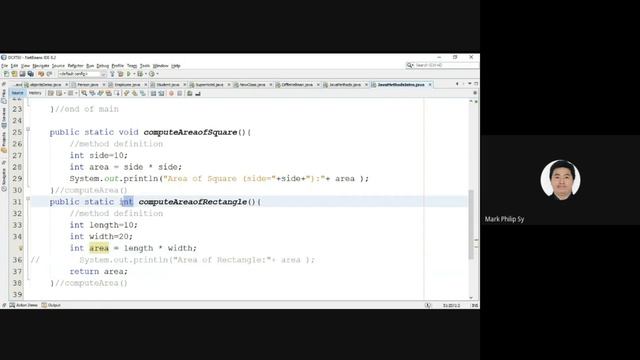Switch to the Person.java tab
The width and height of the screenshot is (640, 360).
pyautogui.click(x=88, y=84)
